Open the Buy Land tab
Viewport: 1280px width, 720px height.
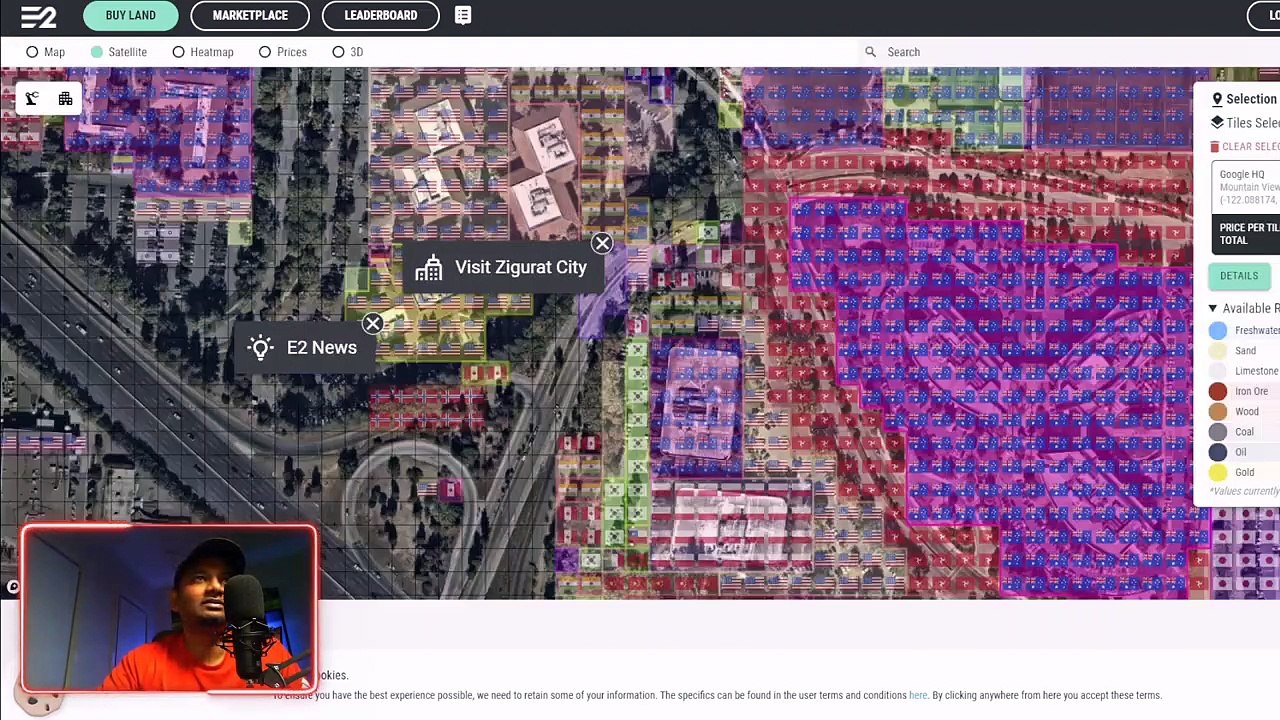[x=131, y=15]
